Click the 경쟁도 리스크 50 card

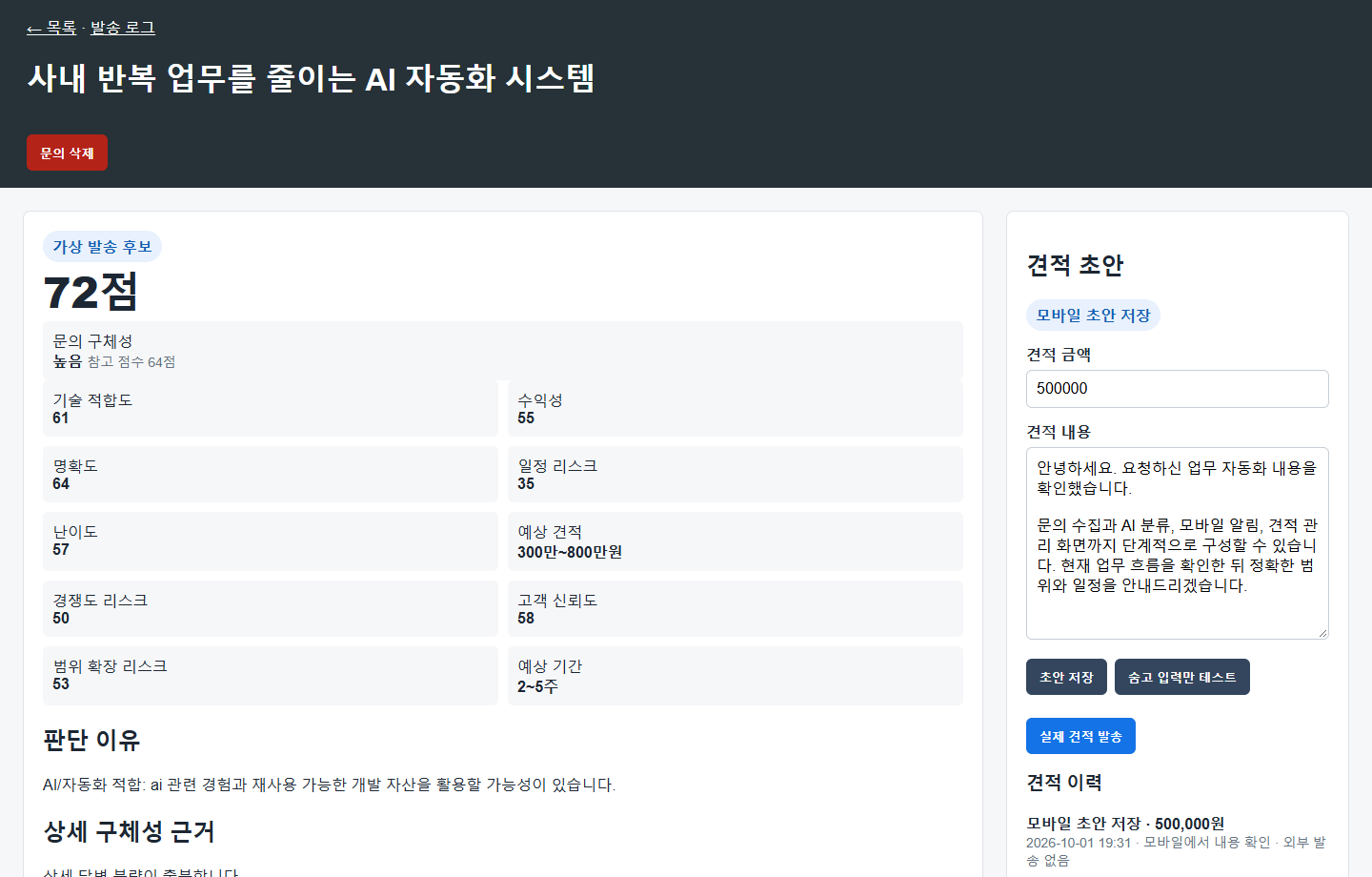tap(271, 608)
